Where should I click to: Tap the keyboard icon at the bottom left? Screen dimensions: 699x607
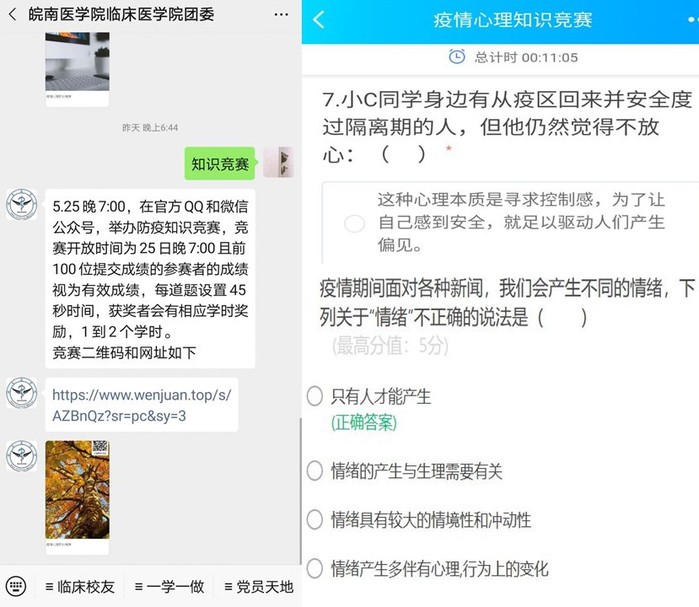[16, 586]
